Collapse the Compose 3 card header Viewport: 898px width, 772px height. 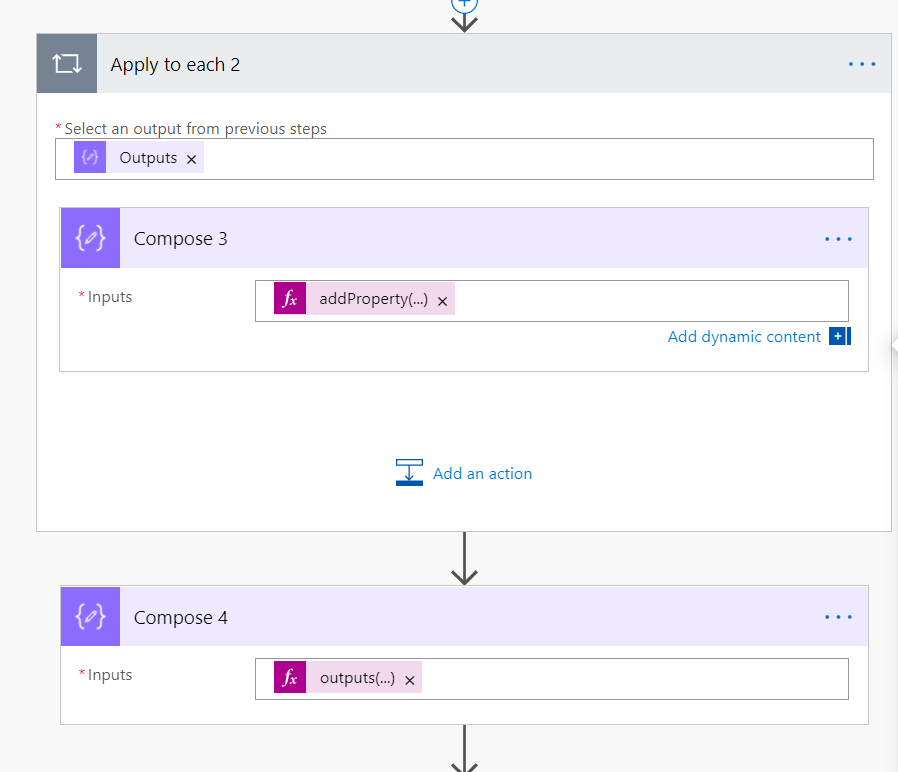click(x=464, y=238)
